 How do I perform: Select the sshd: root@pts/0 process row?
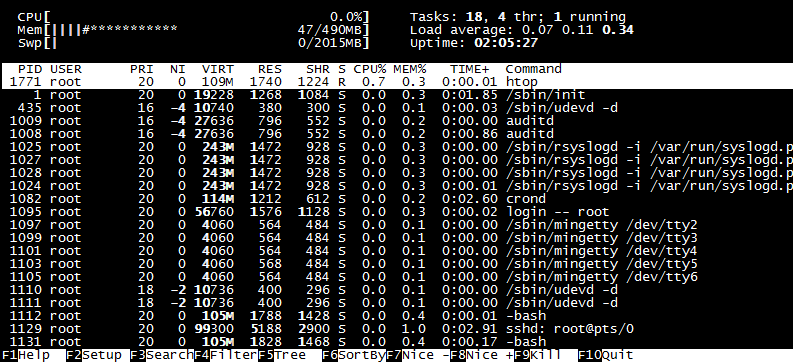point(396,329)
